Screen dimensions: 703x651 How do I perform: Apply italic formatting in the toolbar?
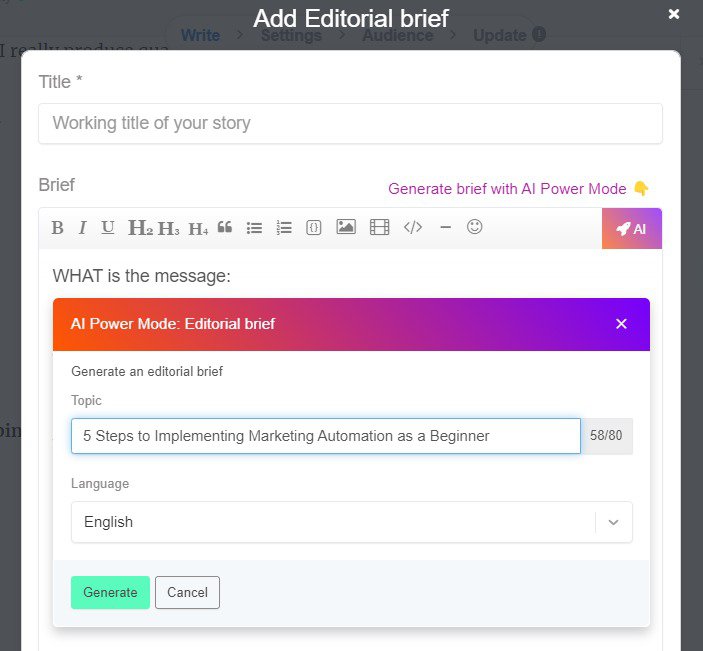[x=82, y=228]
